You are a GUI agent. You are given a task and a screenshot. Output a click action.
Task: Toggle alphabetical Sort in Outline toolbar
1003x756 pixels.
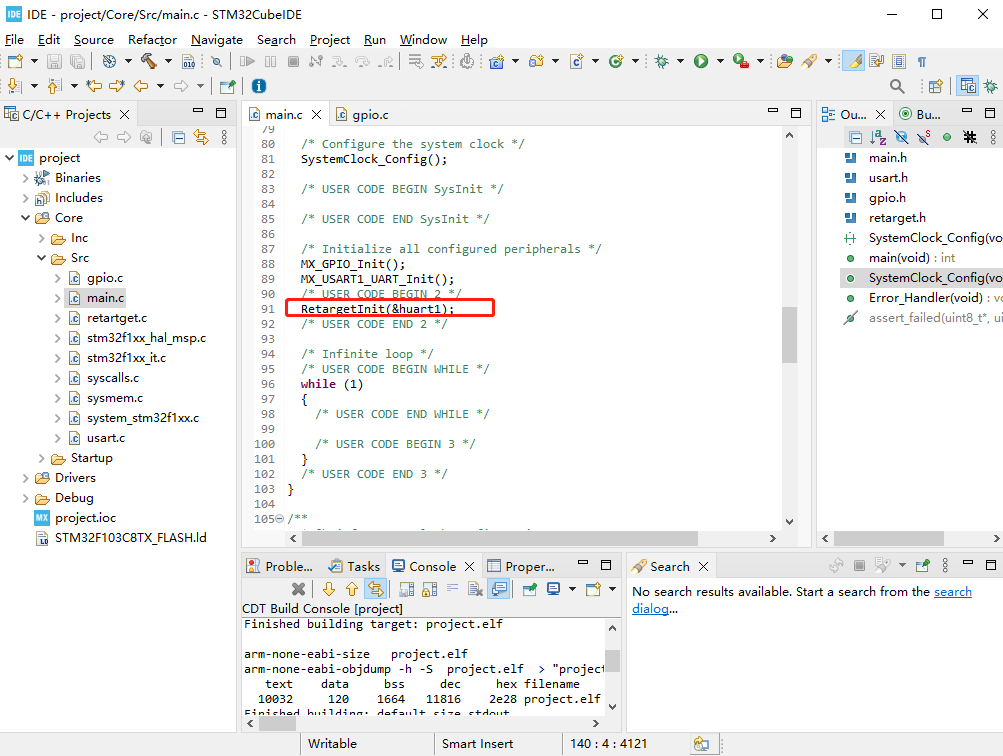[x=878, y=137]
